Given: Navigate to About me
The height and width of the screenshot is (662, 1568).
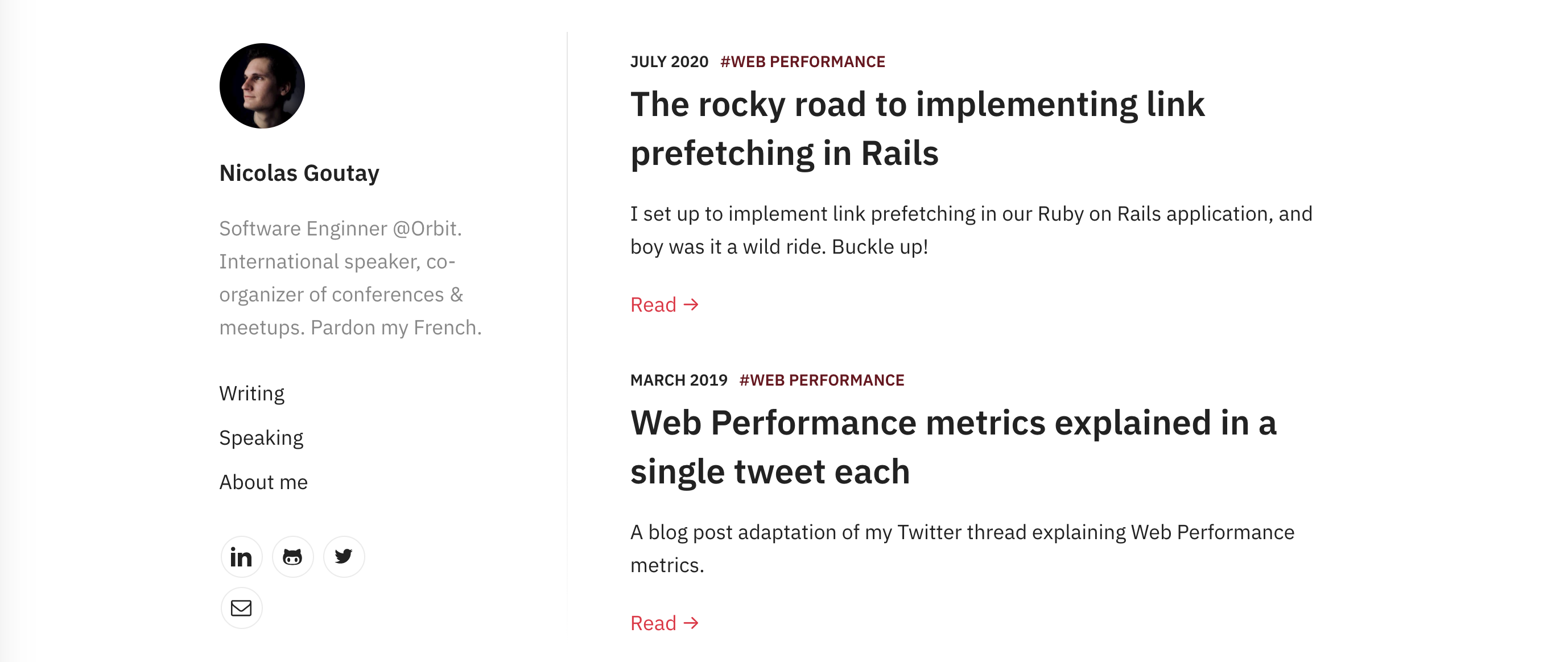Looking at the screenshot, I should pos(263,482).
